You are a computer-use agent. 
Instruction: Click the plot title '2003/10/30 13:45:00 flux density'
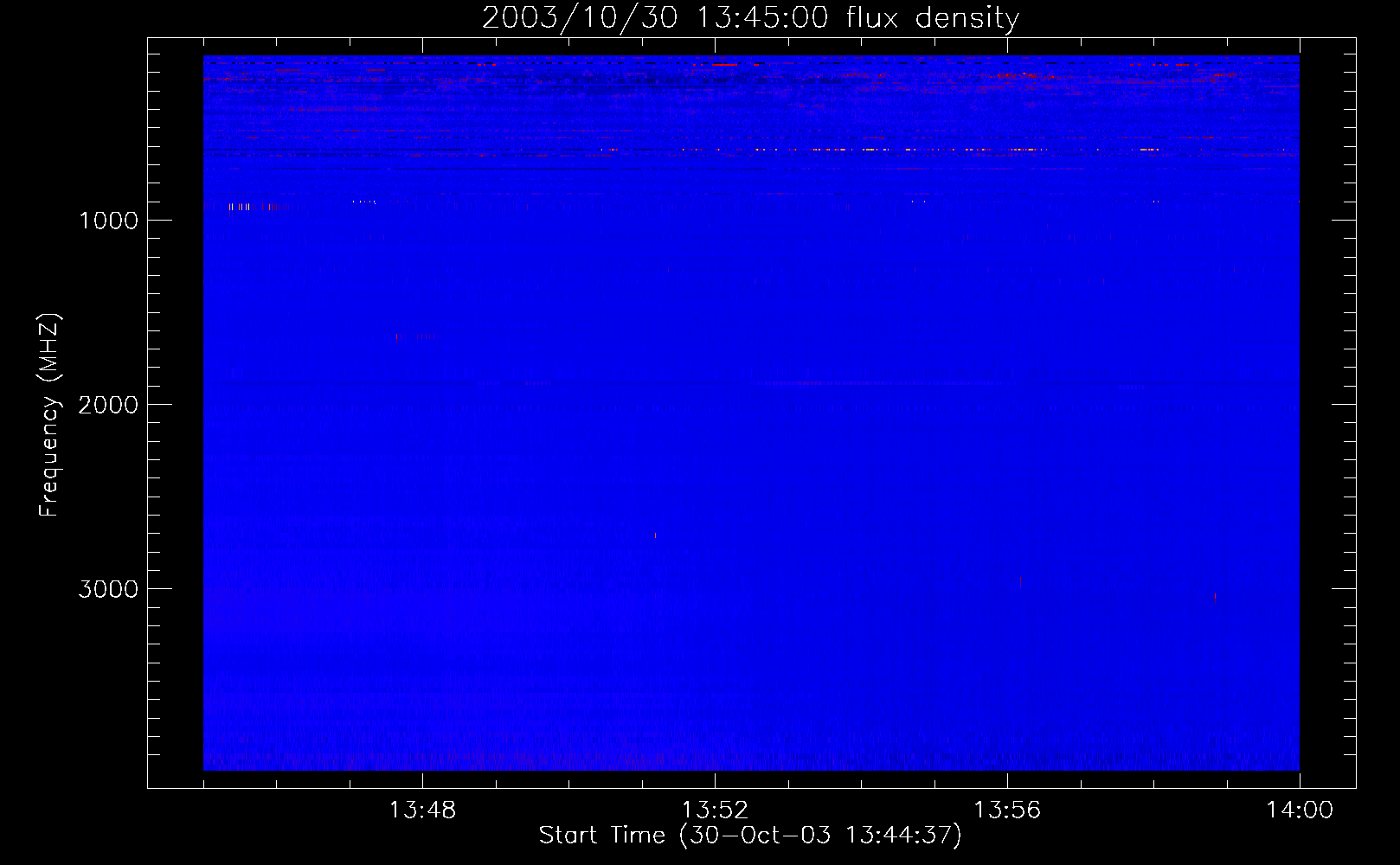point(750,18)
